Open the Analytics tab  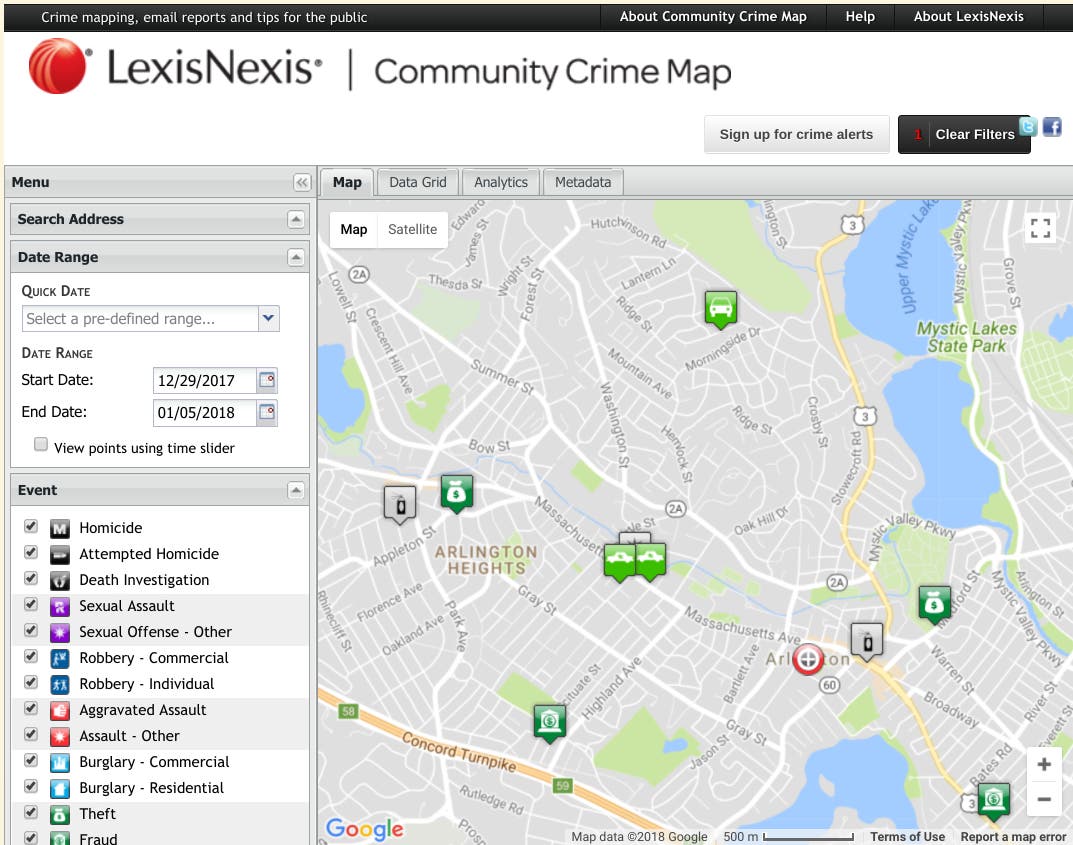click(x=500, y=182)
